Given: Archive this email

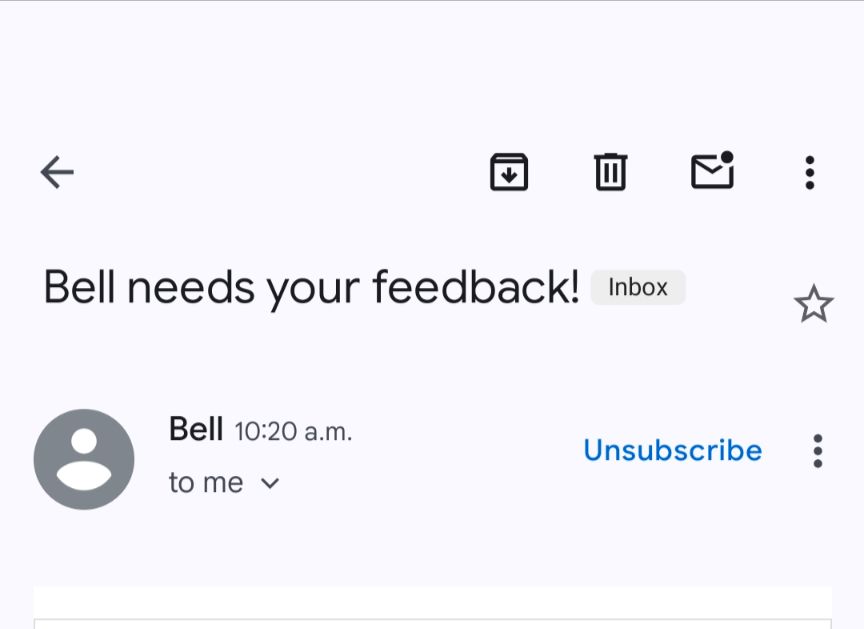Looking at the screenshot, I should pos(509,171).
